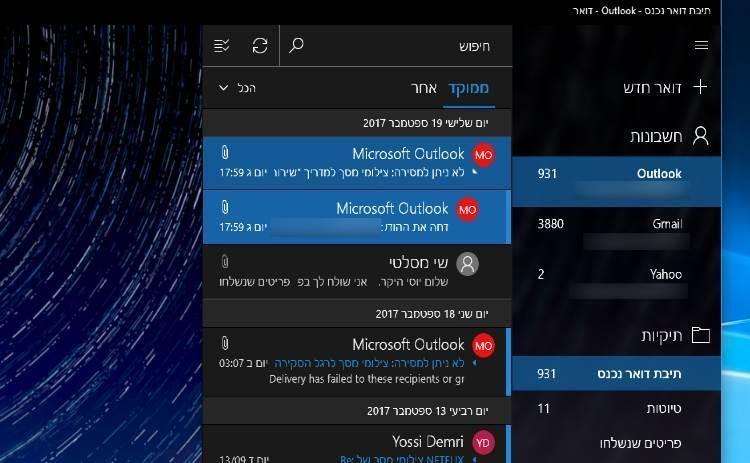Click the folders icon
750x463 pixels.
pyautogui.click(x=701, y=335)
